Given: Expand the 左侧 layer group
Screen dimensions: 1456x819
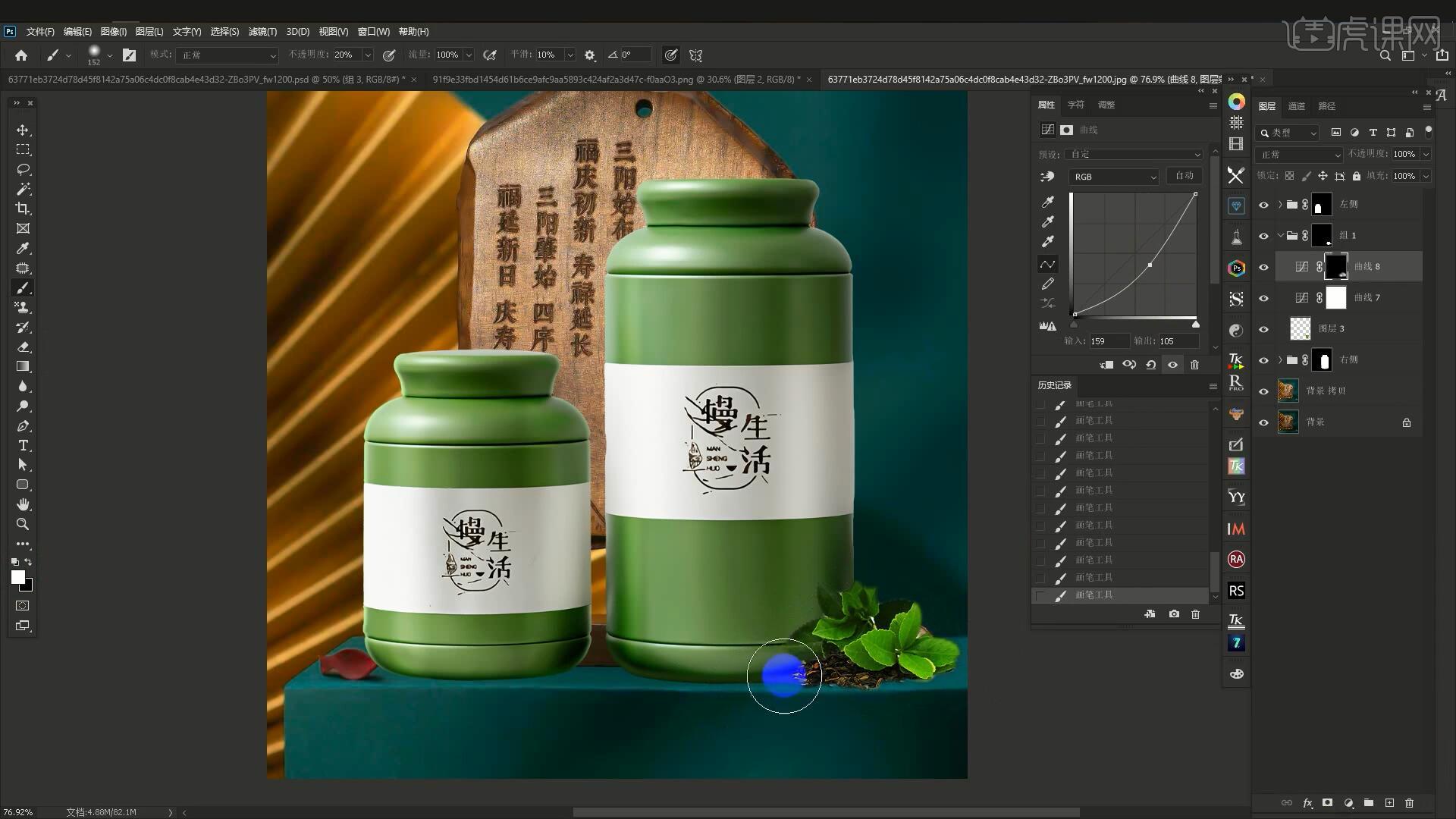Looking at the screenshot, I should [x=1280, y=204].
